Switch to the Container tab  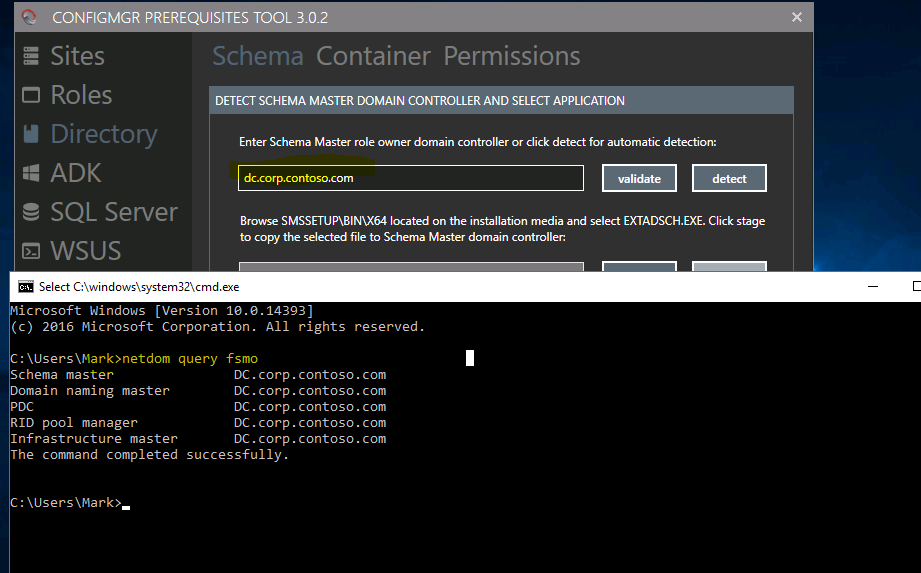pos(374,56)
